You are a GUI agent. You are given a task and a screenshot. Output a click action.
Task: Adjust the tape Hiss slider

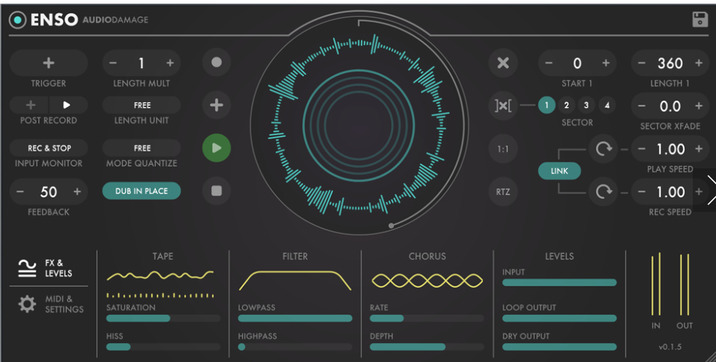tap(163, 347)
